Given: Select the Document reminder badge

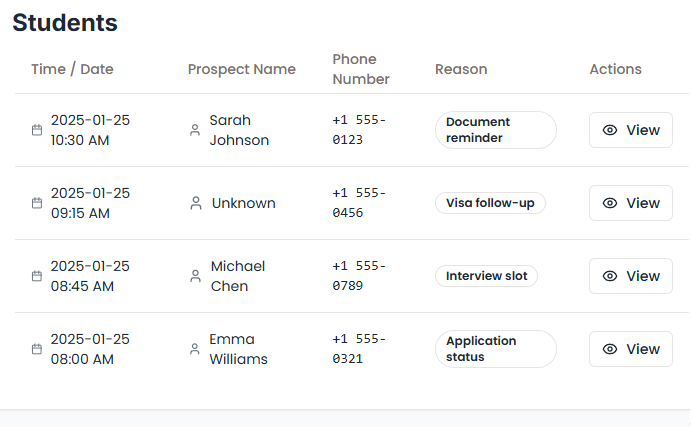Looking at the screenshot, I should point(495,130).
